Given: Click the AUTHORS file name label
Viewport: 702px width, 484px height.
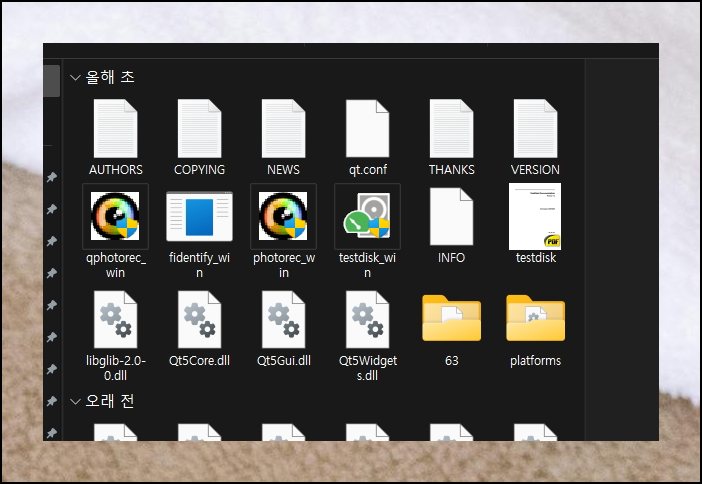Looking at the screenshot, I should 116,170.
